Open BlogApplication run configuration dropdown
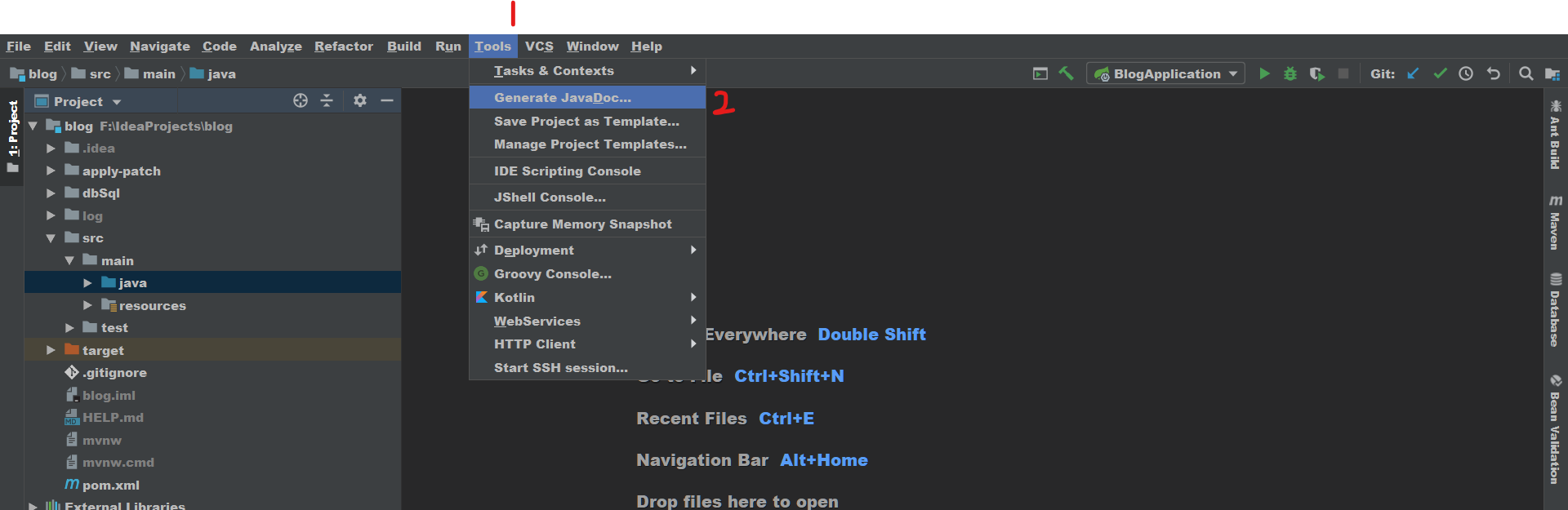 coord(1165,73)
